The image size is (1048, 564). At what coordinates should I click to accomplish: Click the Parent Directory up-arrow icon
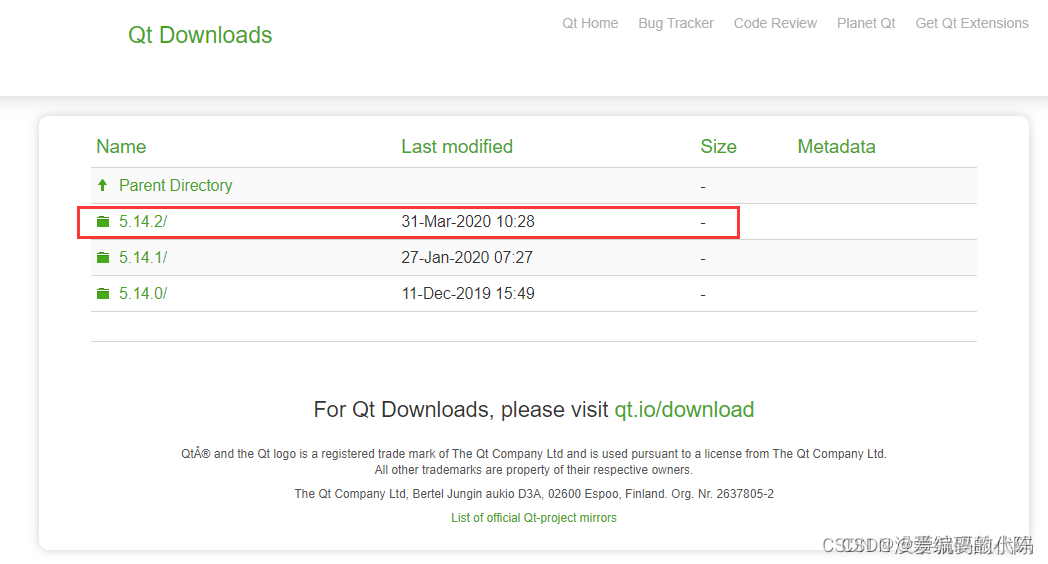coord(102,185)
